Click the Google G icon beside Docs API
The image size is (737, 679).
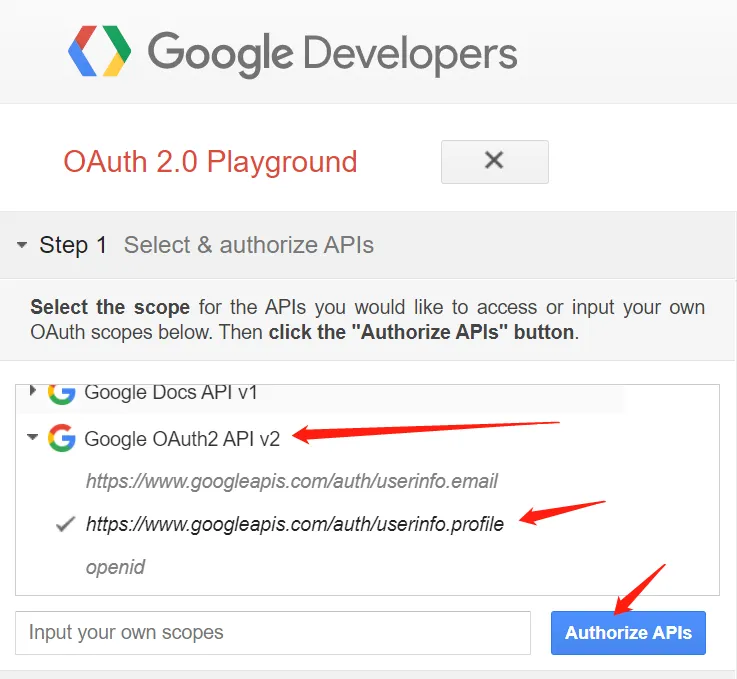(62, 394)
